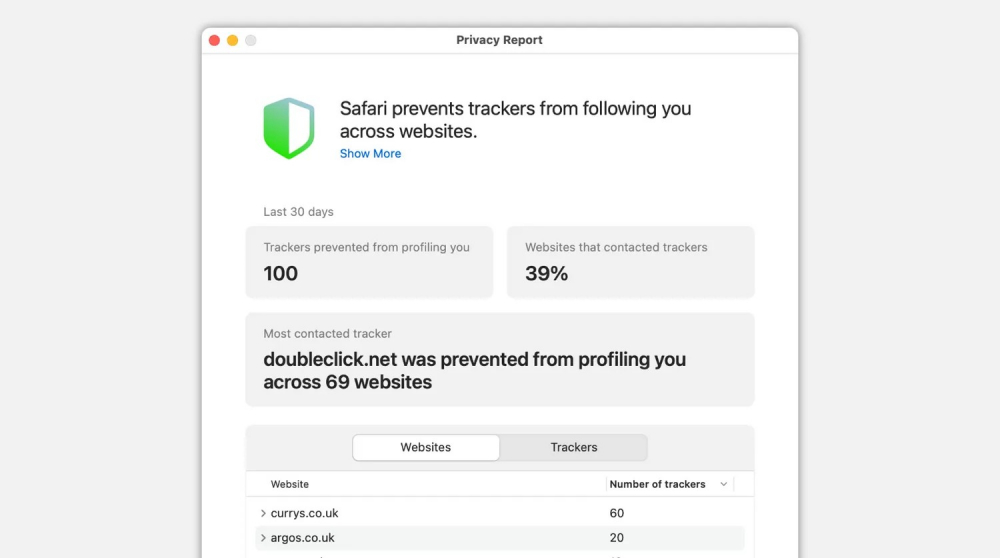Select the argos.co.uk website name

302,538
